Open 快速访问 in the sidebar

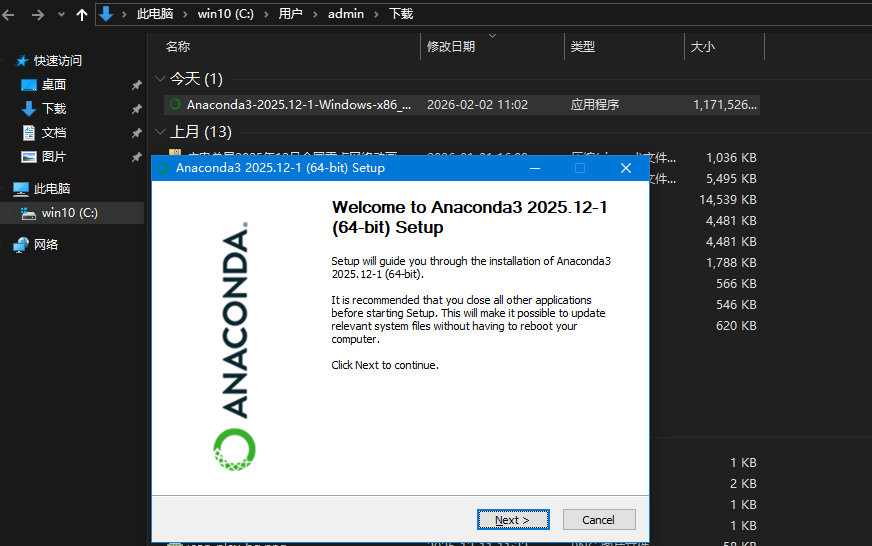click(x=58, y=61)
